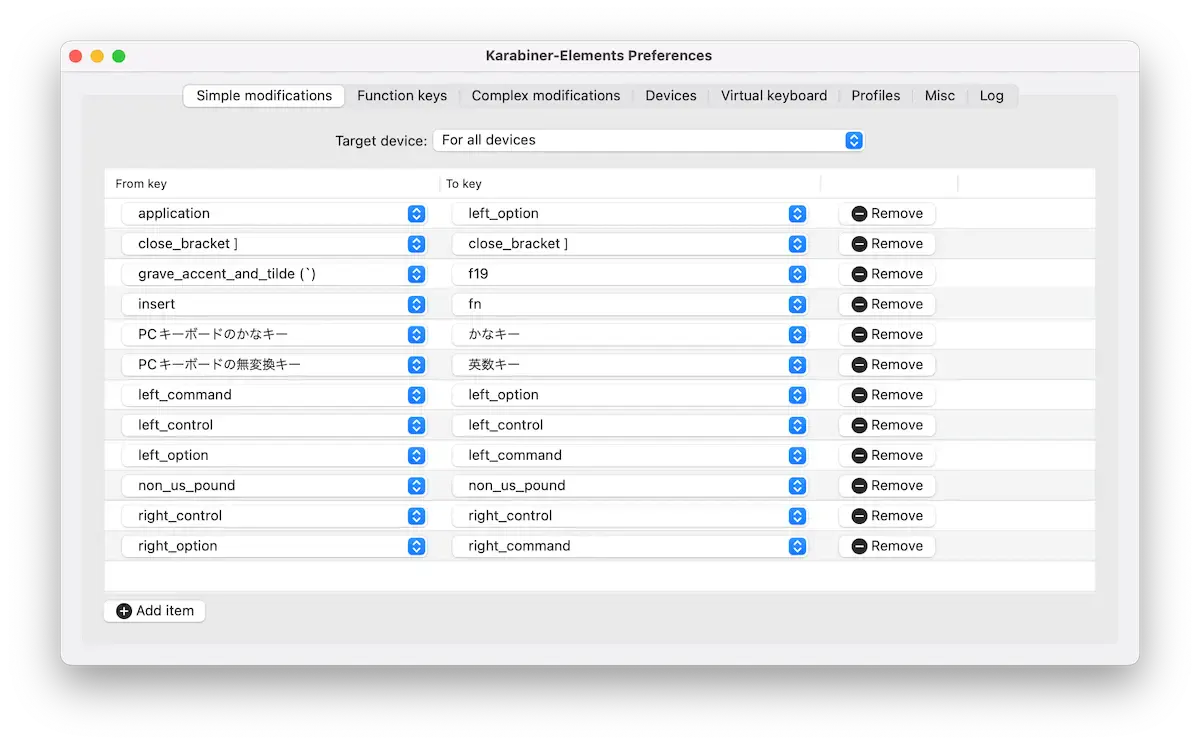Open the Virtual keyboard tab
1200x745 pixels.
coord(774,96)
